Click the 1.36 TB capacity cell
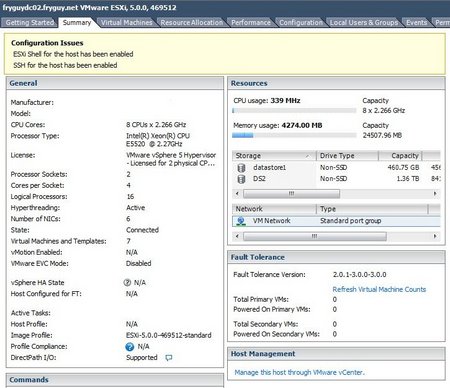This screenshot has width=450, height=388. coord(408,179)
